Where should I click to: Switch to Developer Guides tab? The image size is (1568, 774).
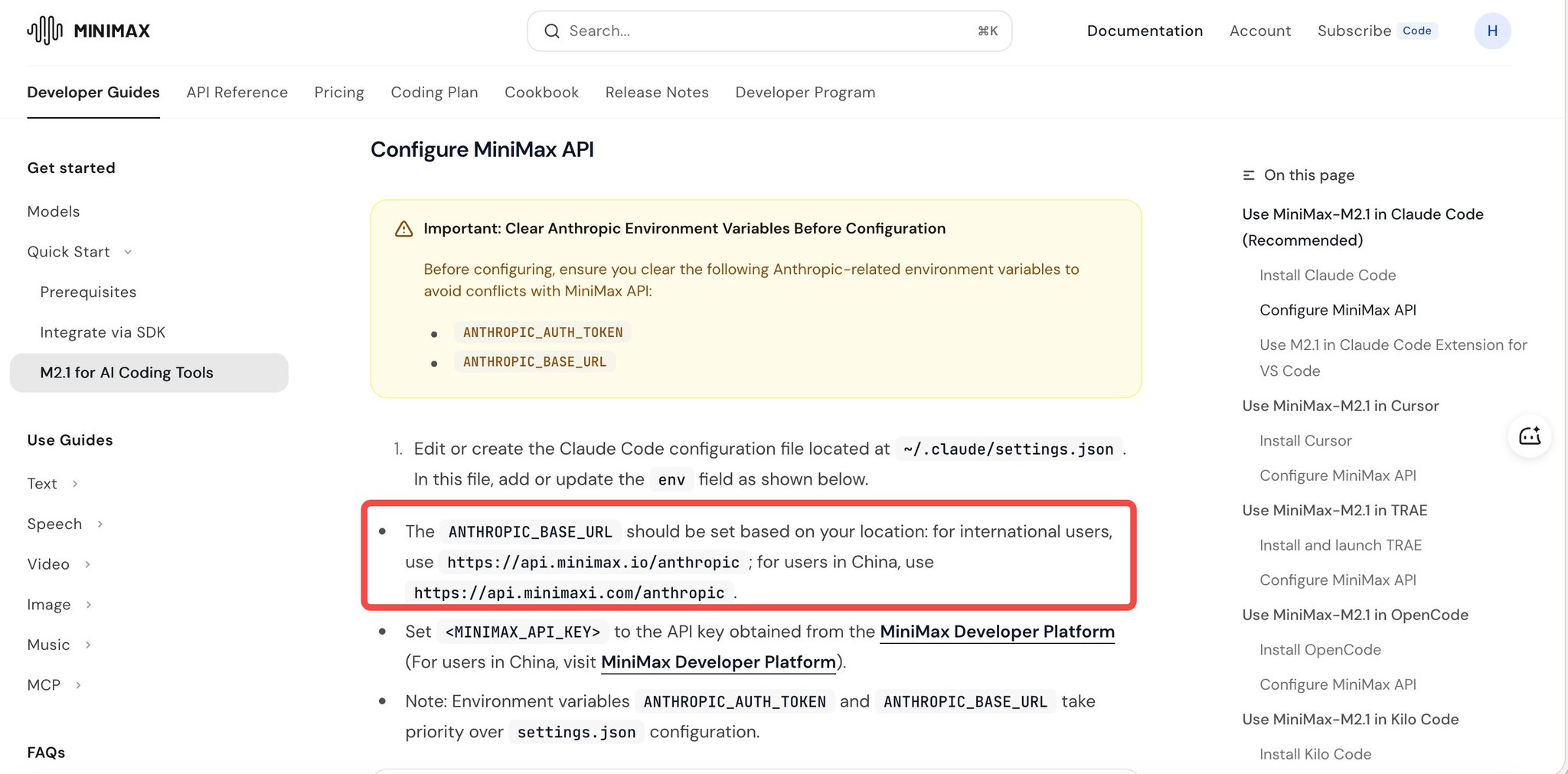tap(93, 92)
